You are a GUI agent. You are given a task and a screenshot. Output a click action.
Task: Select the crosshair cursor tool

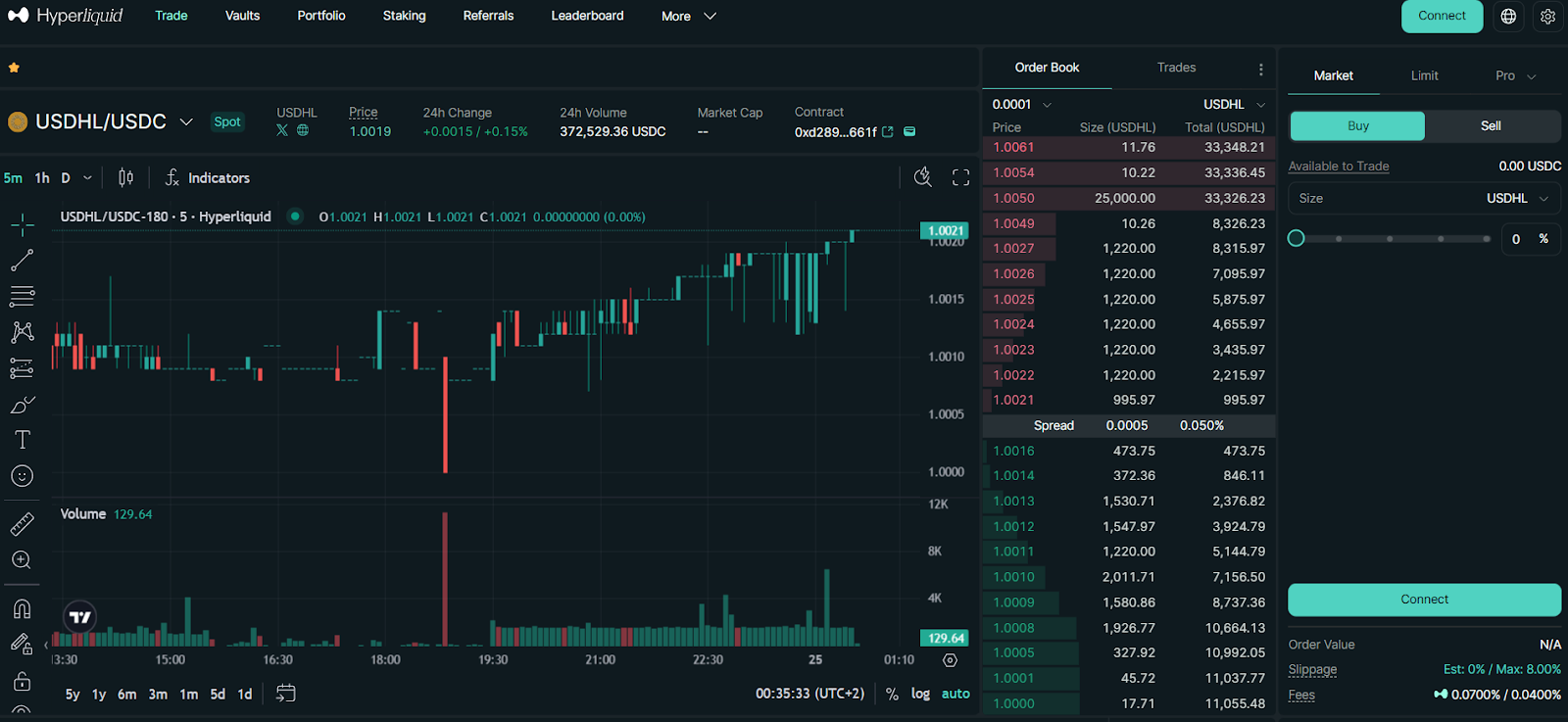22,225
